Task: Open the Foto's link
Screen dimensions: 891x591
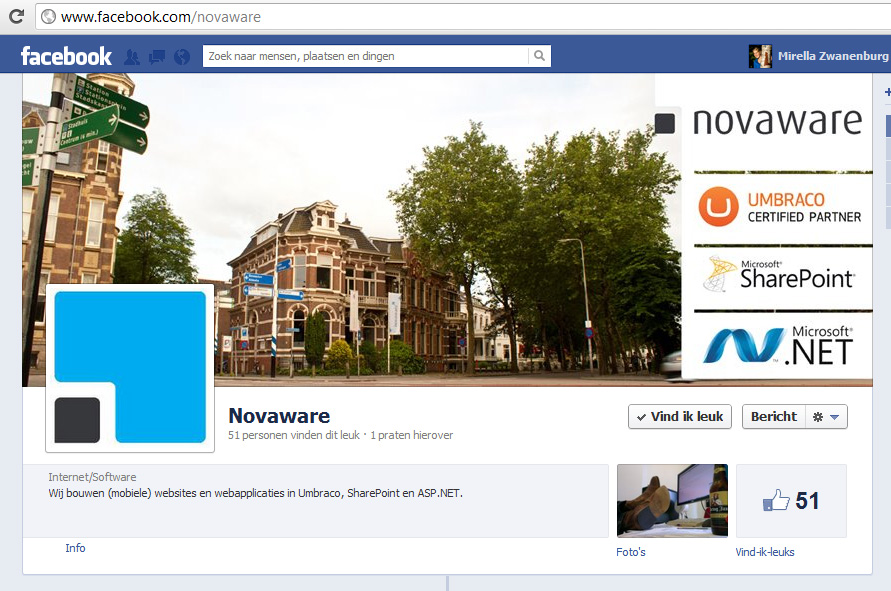Action: [631, 552]
